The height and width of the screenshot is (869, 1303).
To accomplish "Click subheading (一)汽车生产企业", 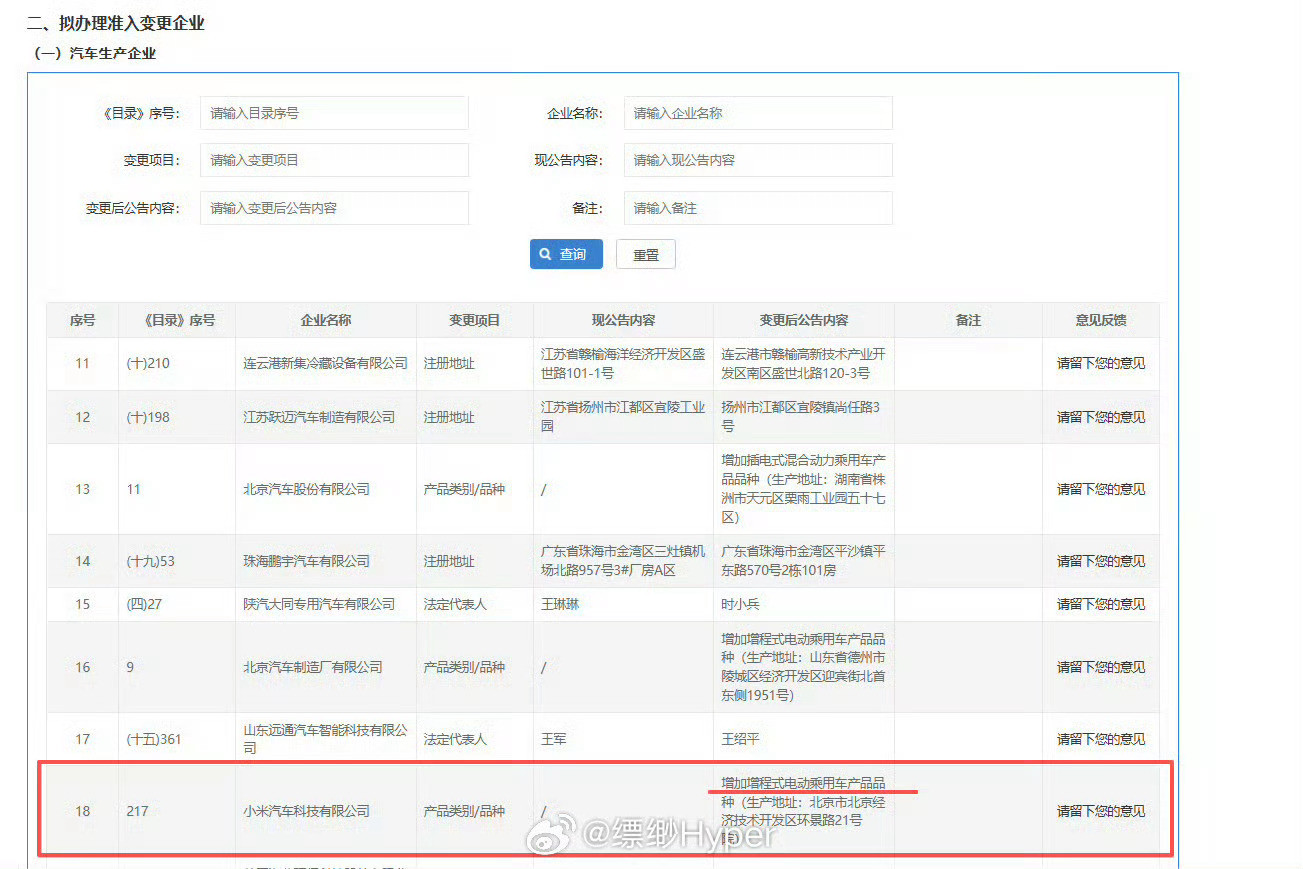I will (95, 53).
